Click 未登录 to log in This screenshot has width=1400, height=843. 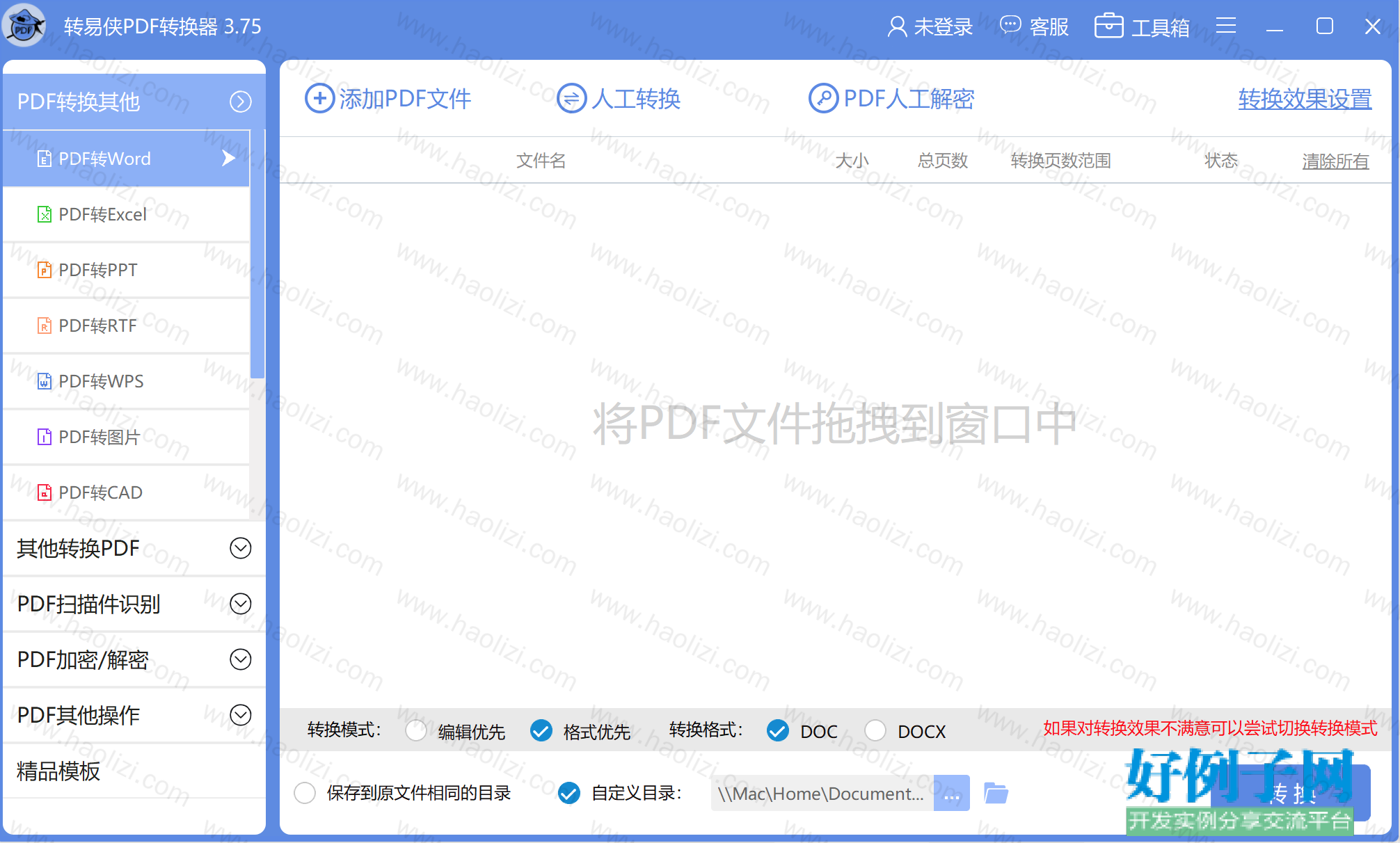943,27
